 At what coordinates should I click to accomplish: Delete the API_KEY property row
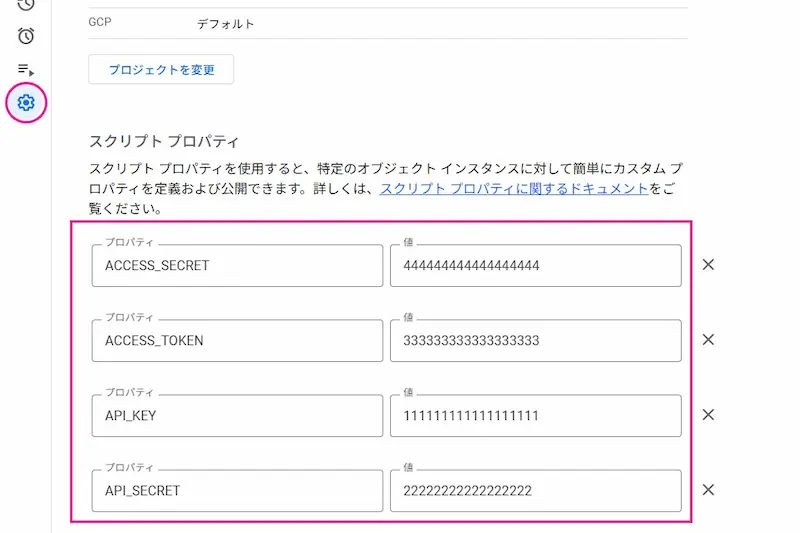pos(708,415)
